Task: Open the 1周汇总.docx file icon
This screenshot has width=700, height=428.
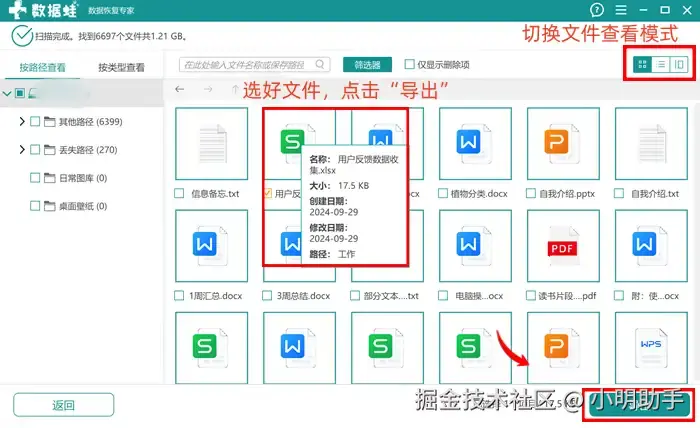Action: pos(212,246)
